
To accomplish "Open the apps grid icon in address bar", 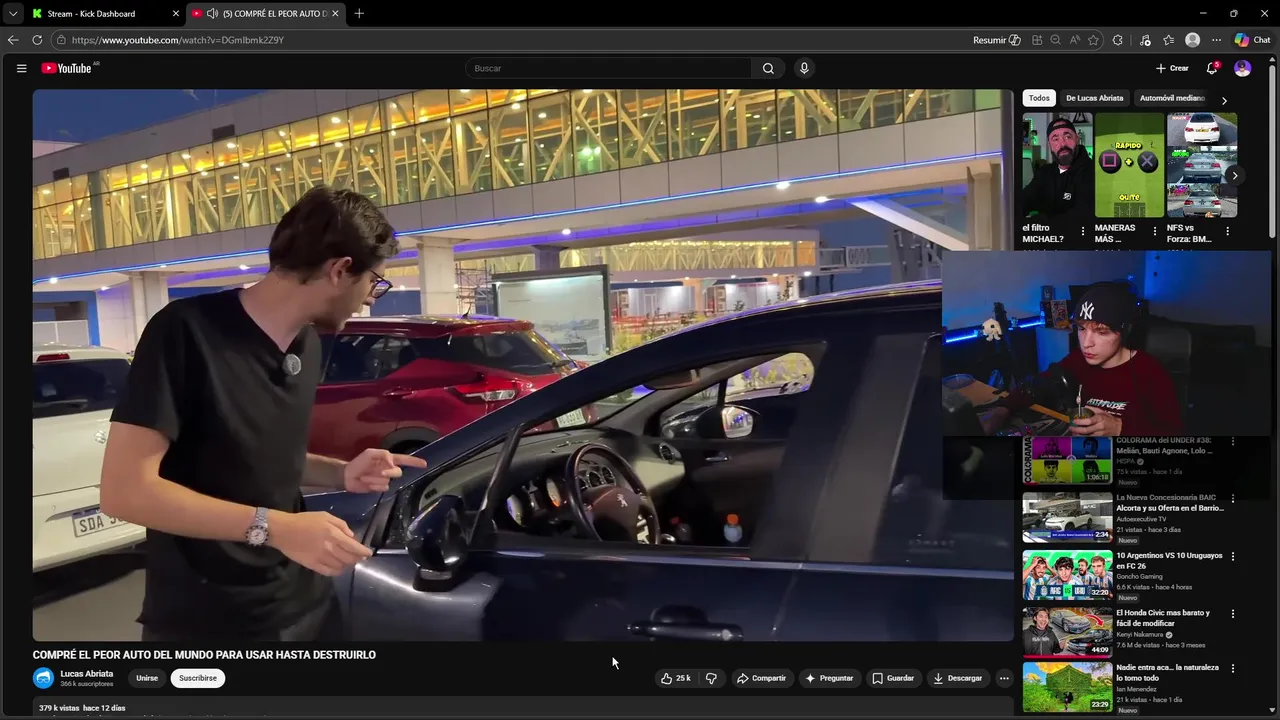I will point(1037,40).
